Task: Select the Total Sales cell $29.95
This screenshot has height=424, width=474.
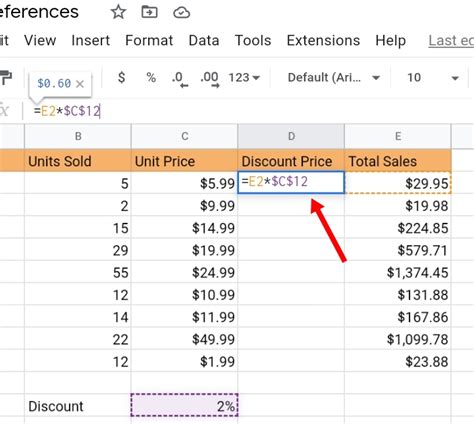Action: click(x=398, y=183)
